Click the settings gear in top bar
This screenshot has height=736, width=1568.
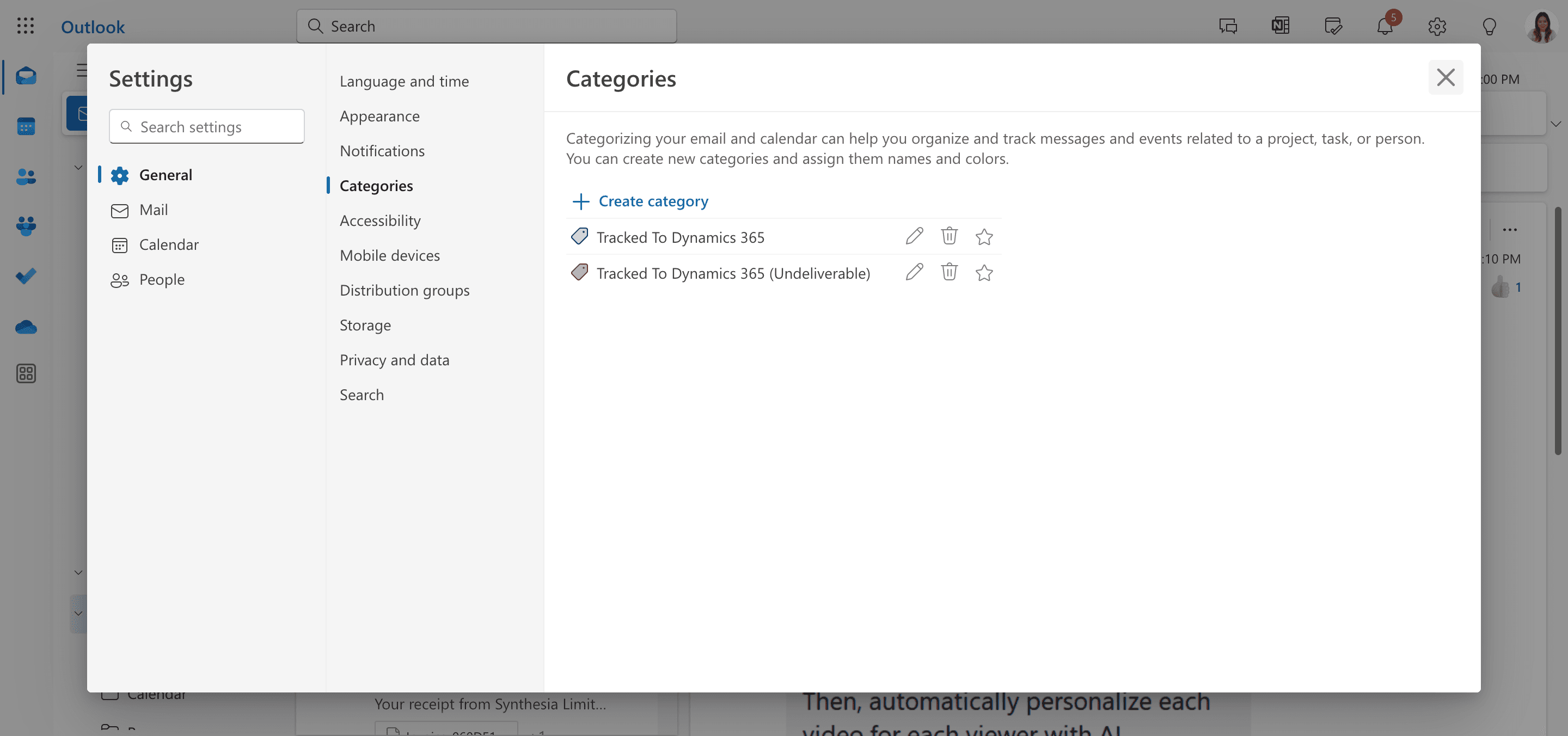(1437, 26)
